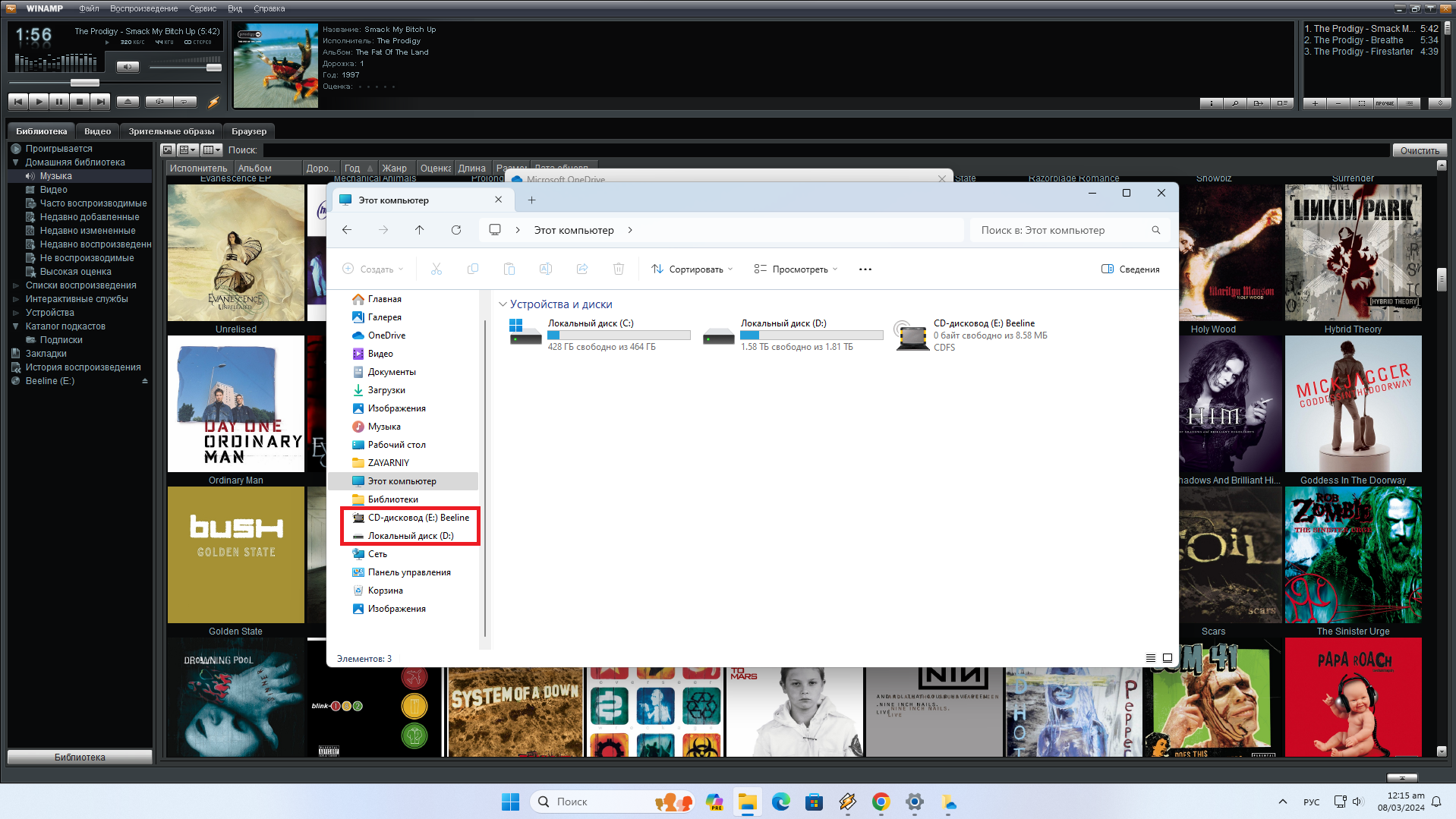This screenshot has width=1456, height=819.
Task: Open Winamp Воспроизведение menu
Action: tap(143, 8)
